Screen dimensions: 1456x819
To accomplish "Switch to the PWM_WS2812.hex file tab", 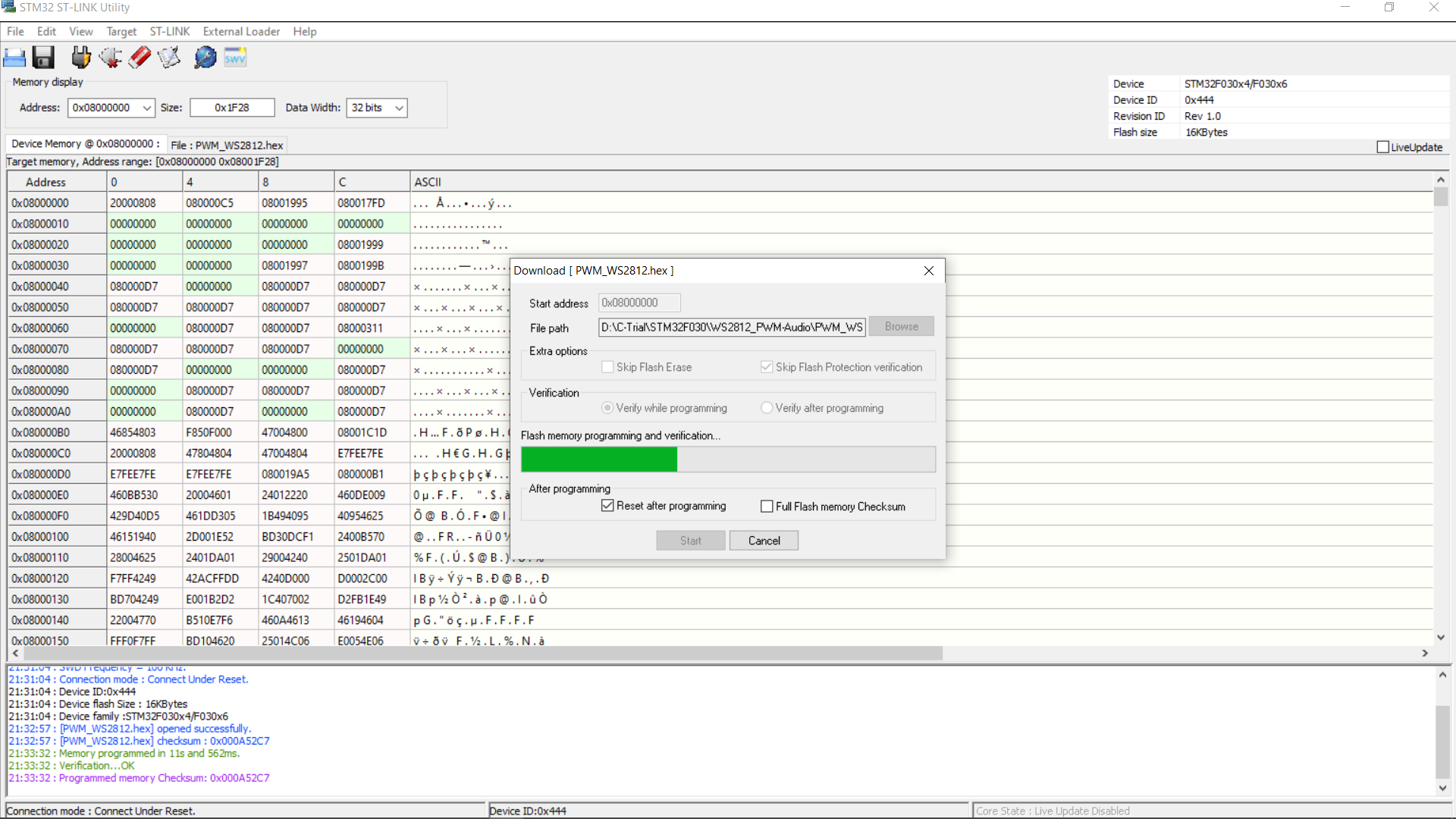I will (x=227, y=145).
